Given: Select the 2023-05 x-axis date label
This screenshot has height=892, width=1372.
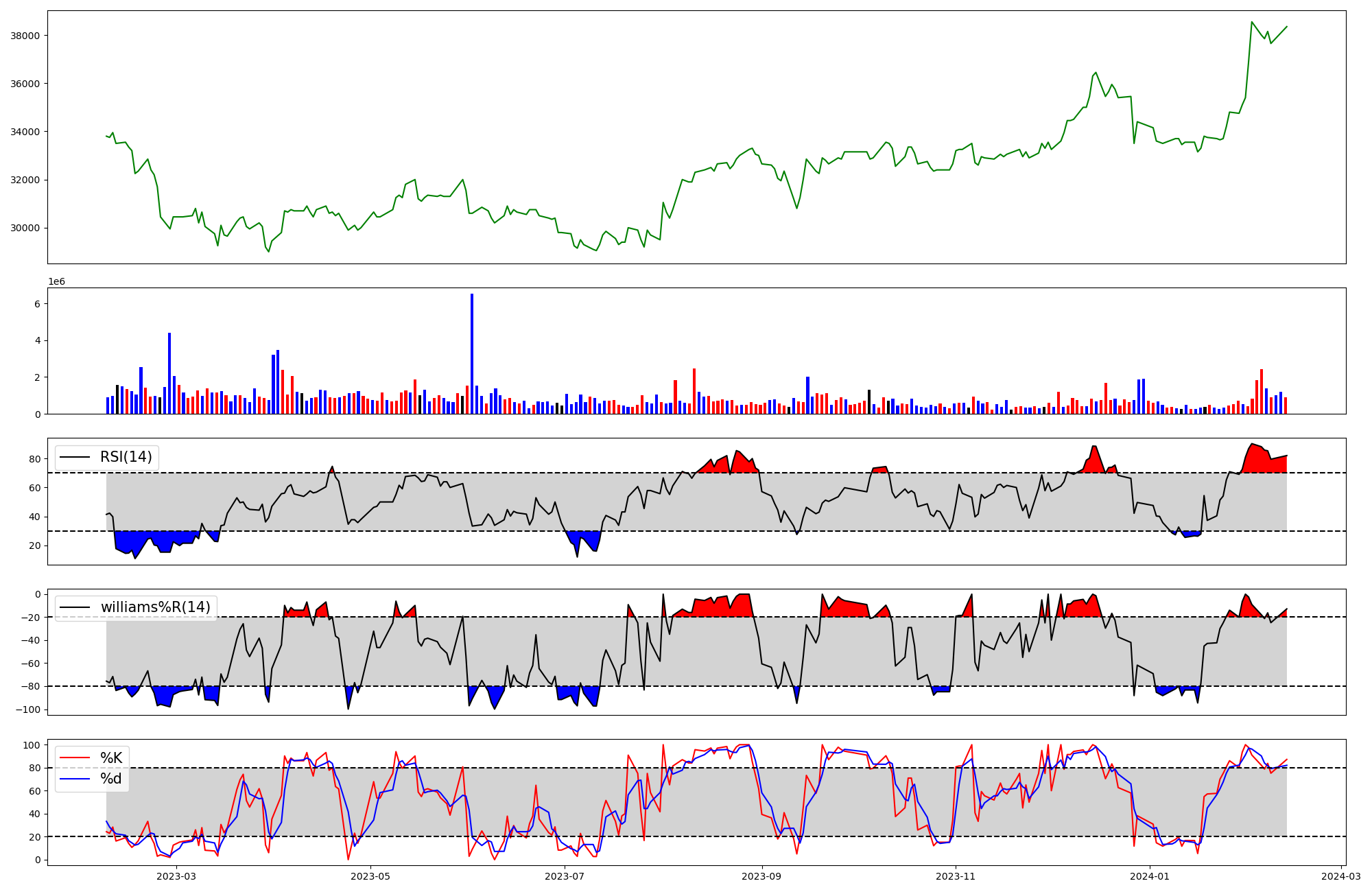Looking at the screenshot, I should (370, 876).
